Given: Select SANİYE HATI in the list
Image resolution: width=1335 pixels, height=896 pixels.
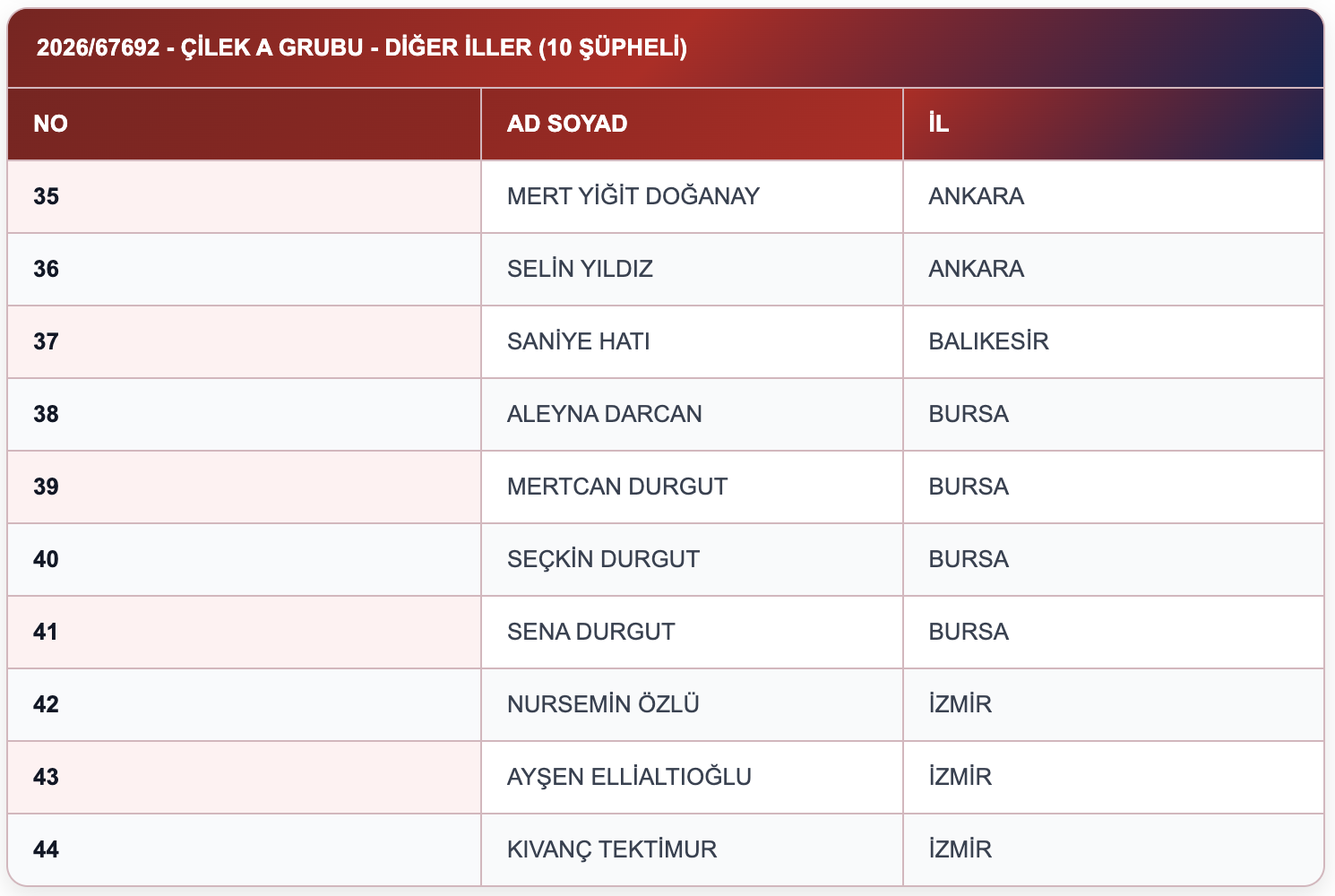Looking at the screenshot, I should 579,341.
